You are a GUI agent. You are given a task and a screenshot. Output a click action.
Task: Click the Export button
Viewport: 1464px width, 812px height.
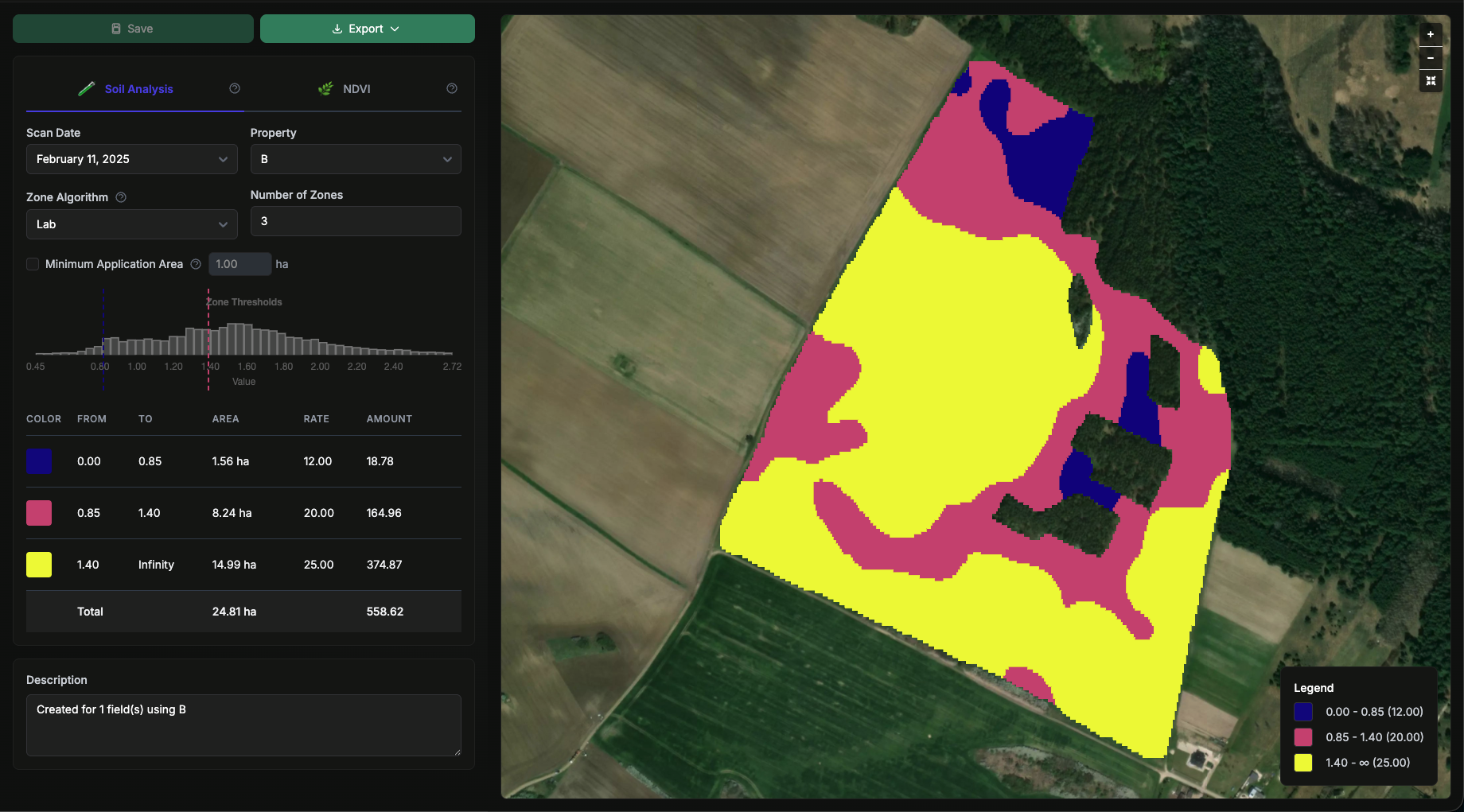click(x=367, y=28)
